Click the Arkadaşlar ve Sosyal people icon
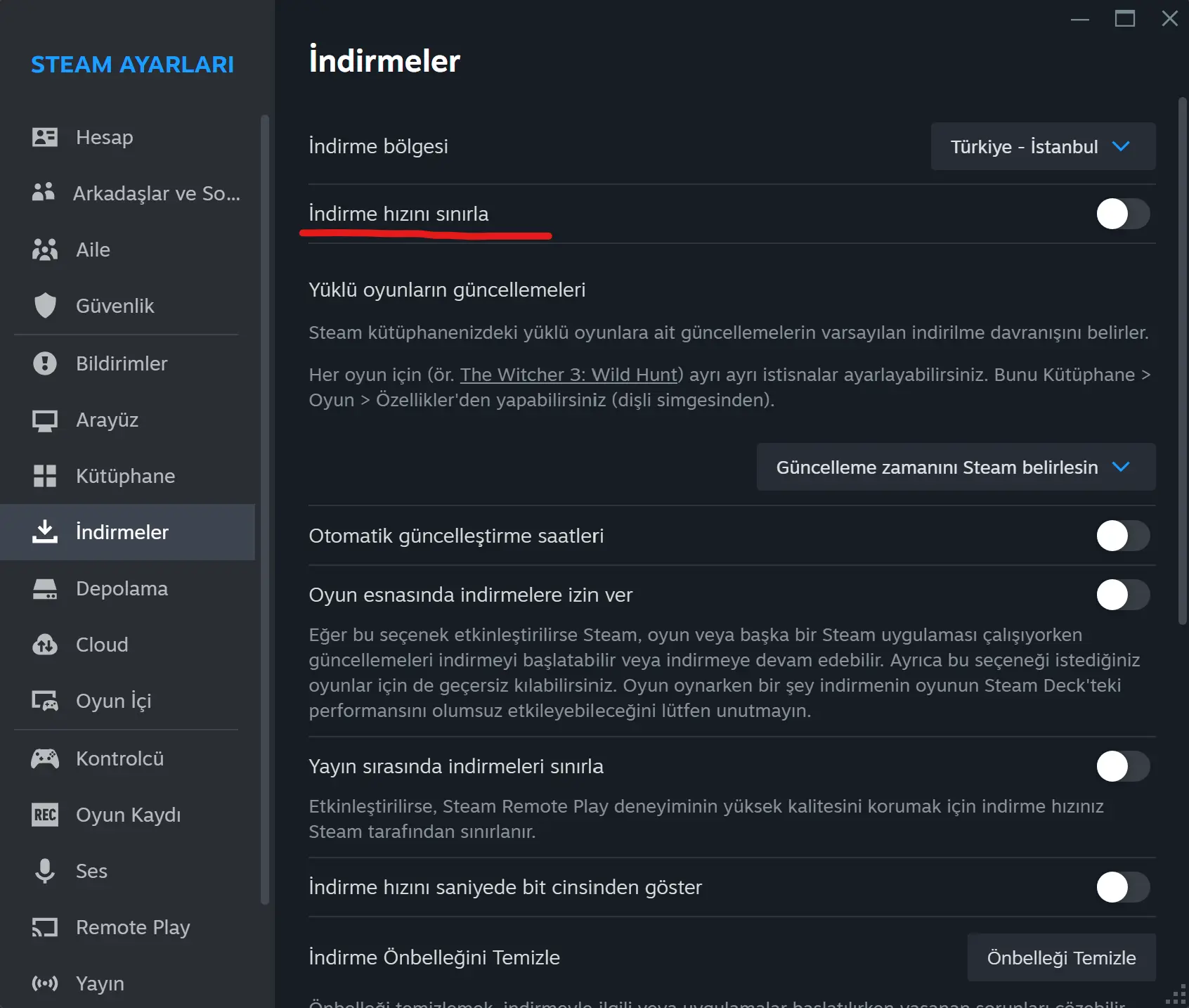This screenshot has height=1008, width=1189. coord(44,192)
